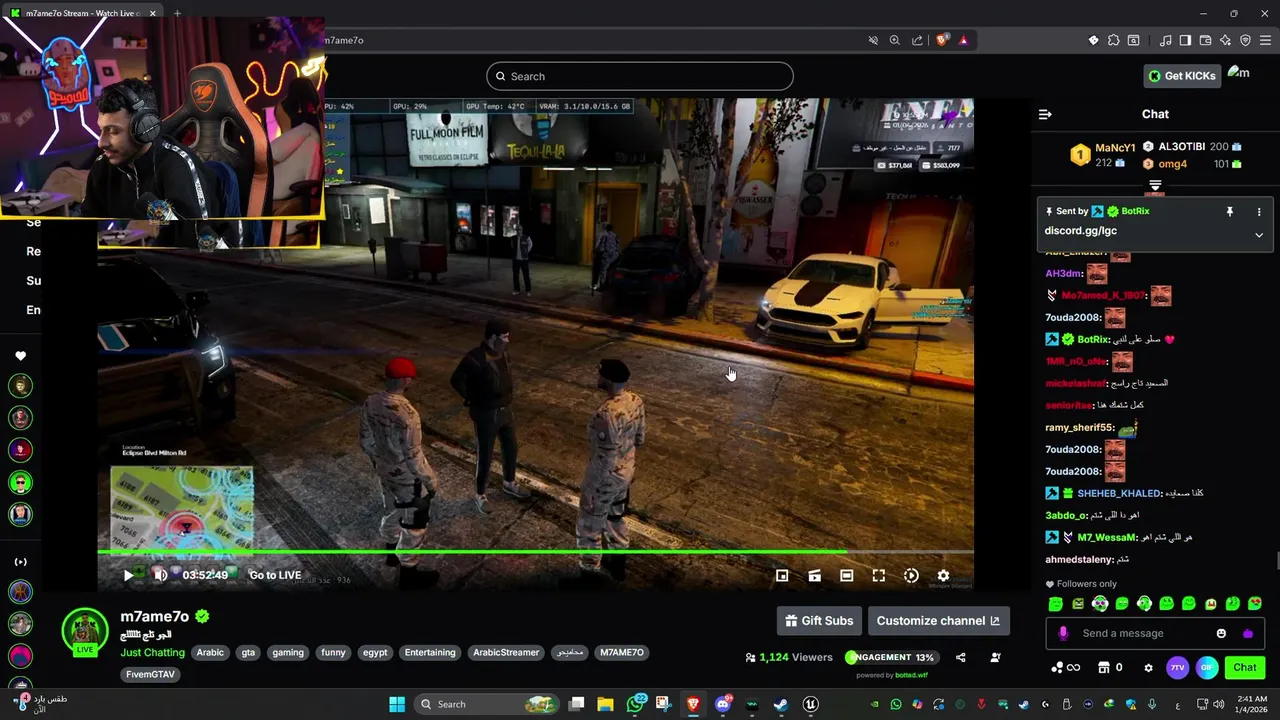Image resolution: width=1280 pixels, height=720 pixels.
Task: Toggle mini player picture-in-picture icon
Action: click(x=782, y=576)
